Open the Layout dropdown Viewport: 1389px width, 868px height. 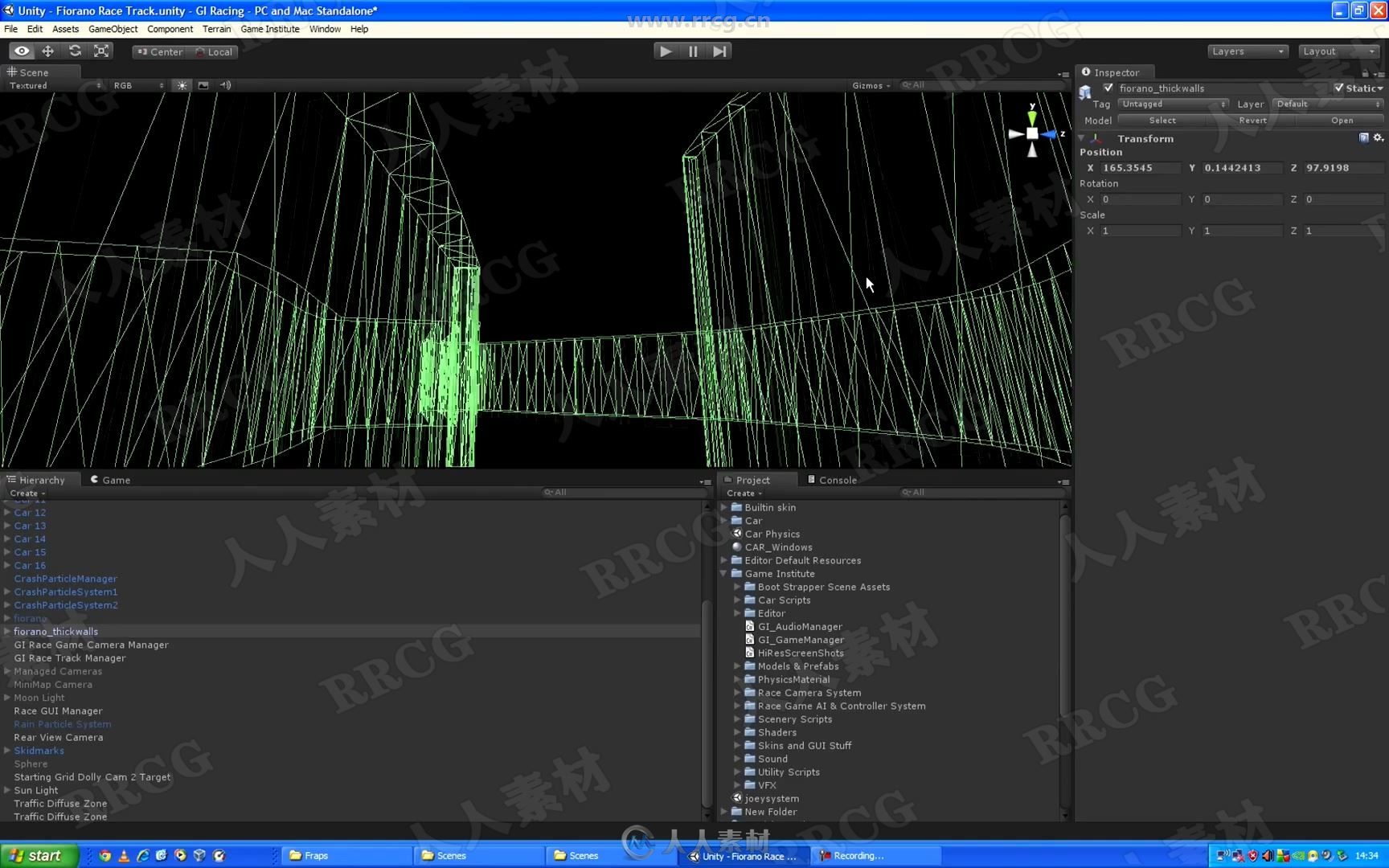coord(1339,51)
